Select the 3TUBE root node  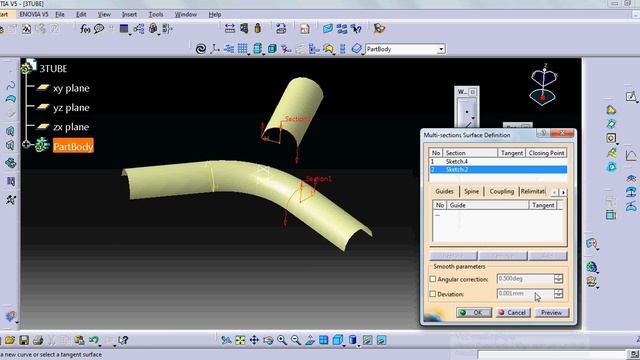(x=53, y=69)
